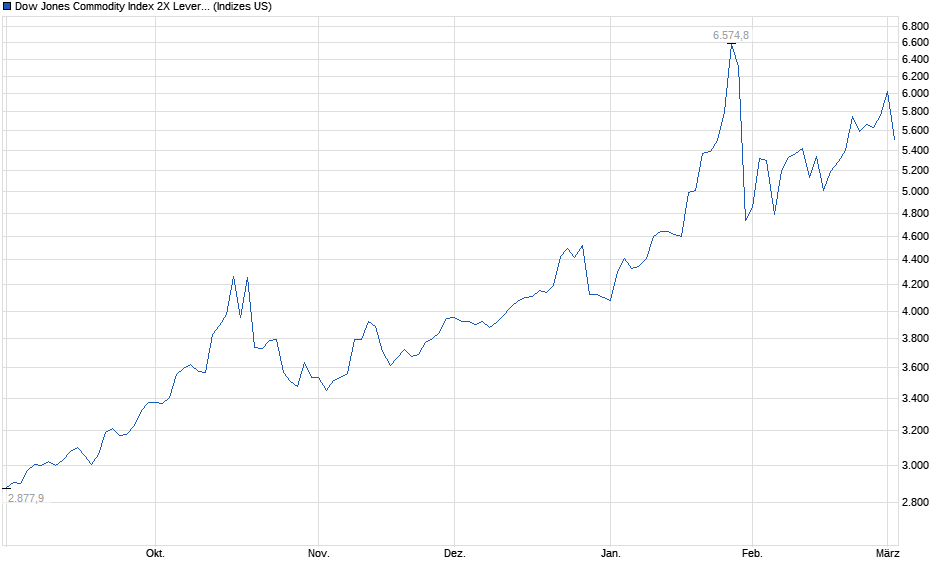Click the 5.600 price axis label
The width and height of the screenshot is (940, 579).
[915, 130]
